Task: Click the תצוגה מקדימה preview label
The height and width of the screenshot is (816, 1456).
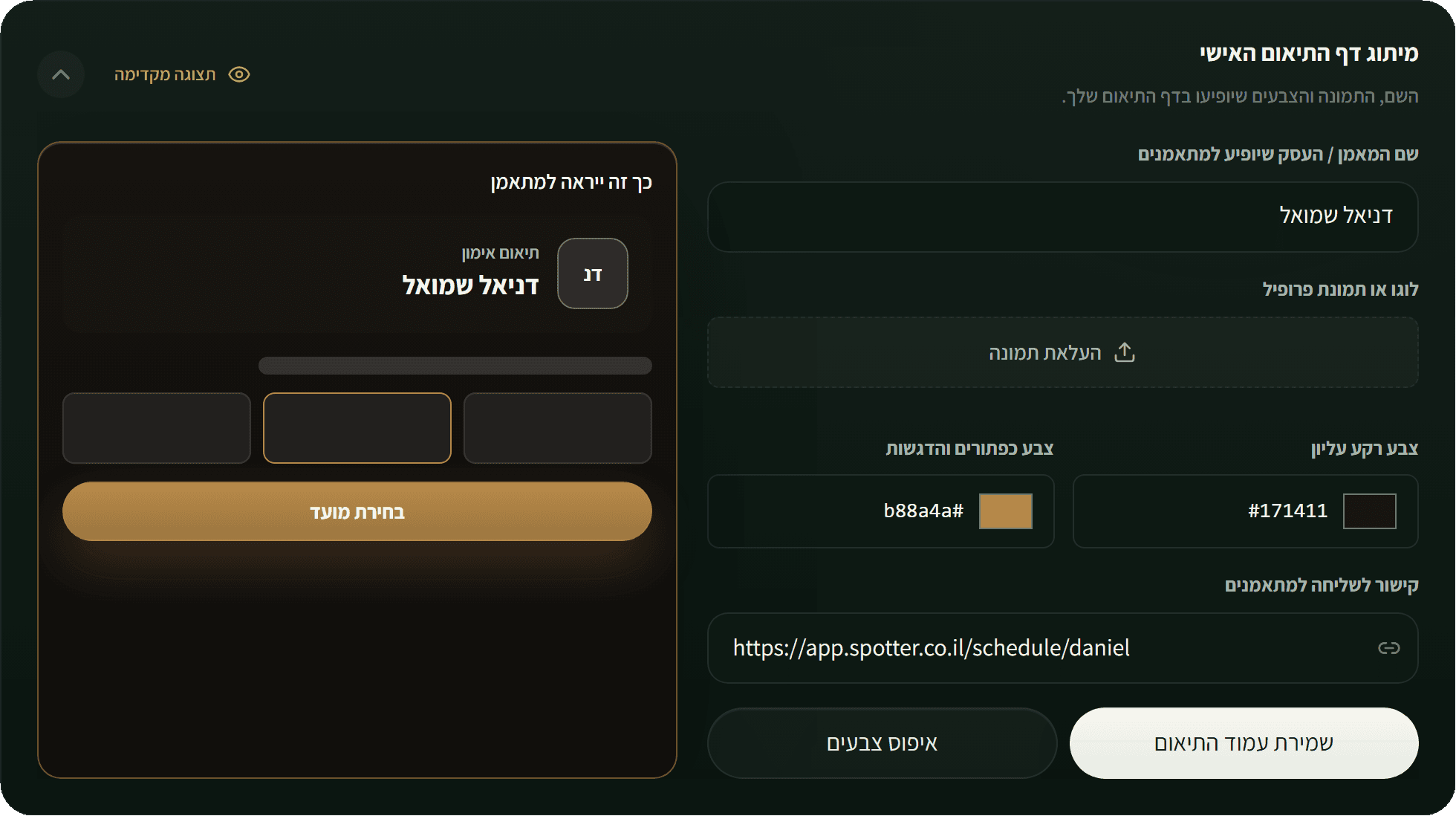Action: coord(165,74)
